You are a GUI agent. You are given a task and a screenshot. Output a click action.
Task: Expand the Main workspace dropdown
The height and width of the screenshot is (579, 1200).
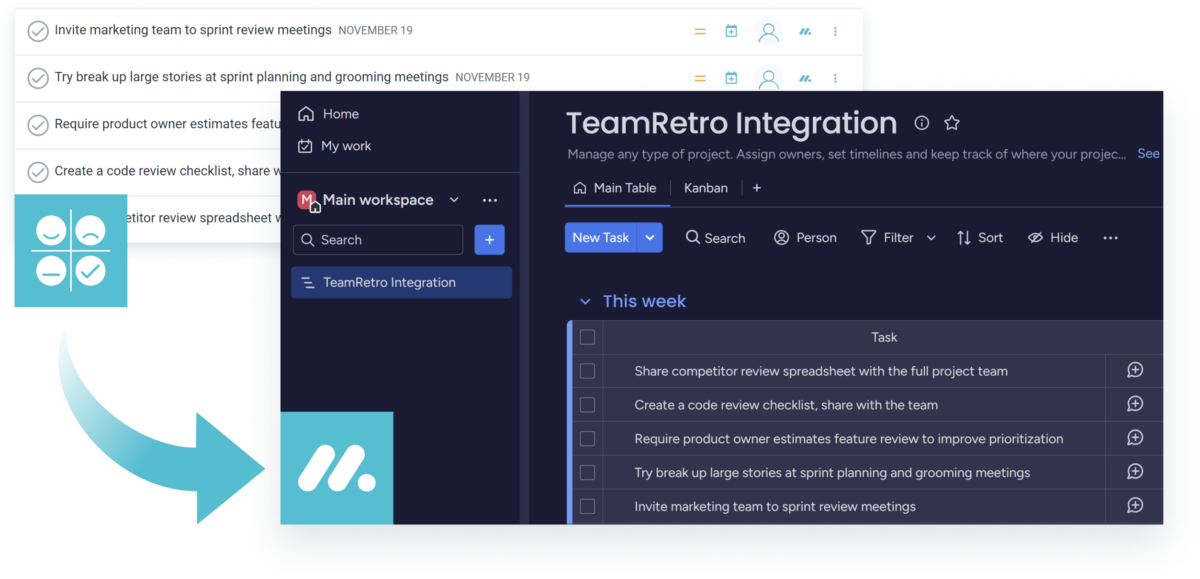[x=453, y=199]
